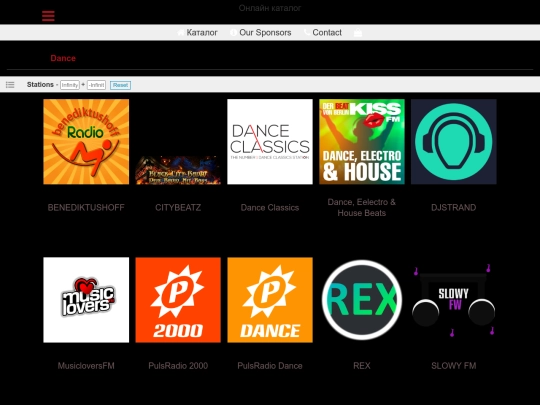The width and height of the screenshot is (540, 405).
Task: Open the Kiss FM Dance Electro House logo
Action: [362, 142]
